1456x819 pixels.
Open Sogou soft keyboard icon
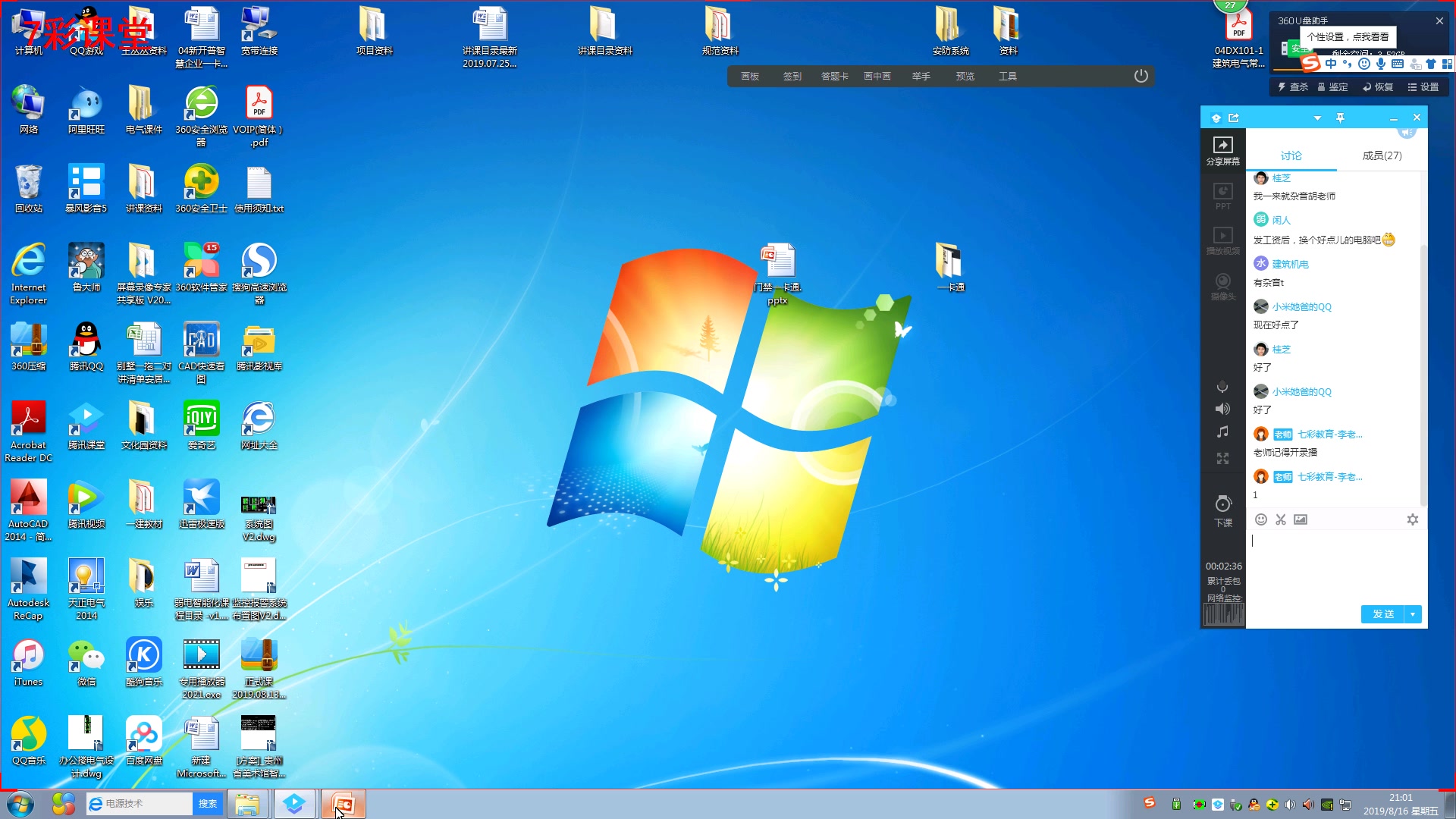click(1397, 64)
